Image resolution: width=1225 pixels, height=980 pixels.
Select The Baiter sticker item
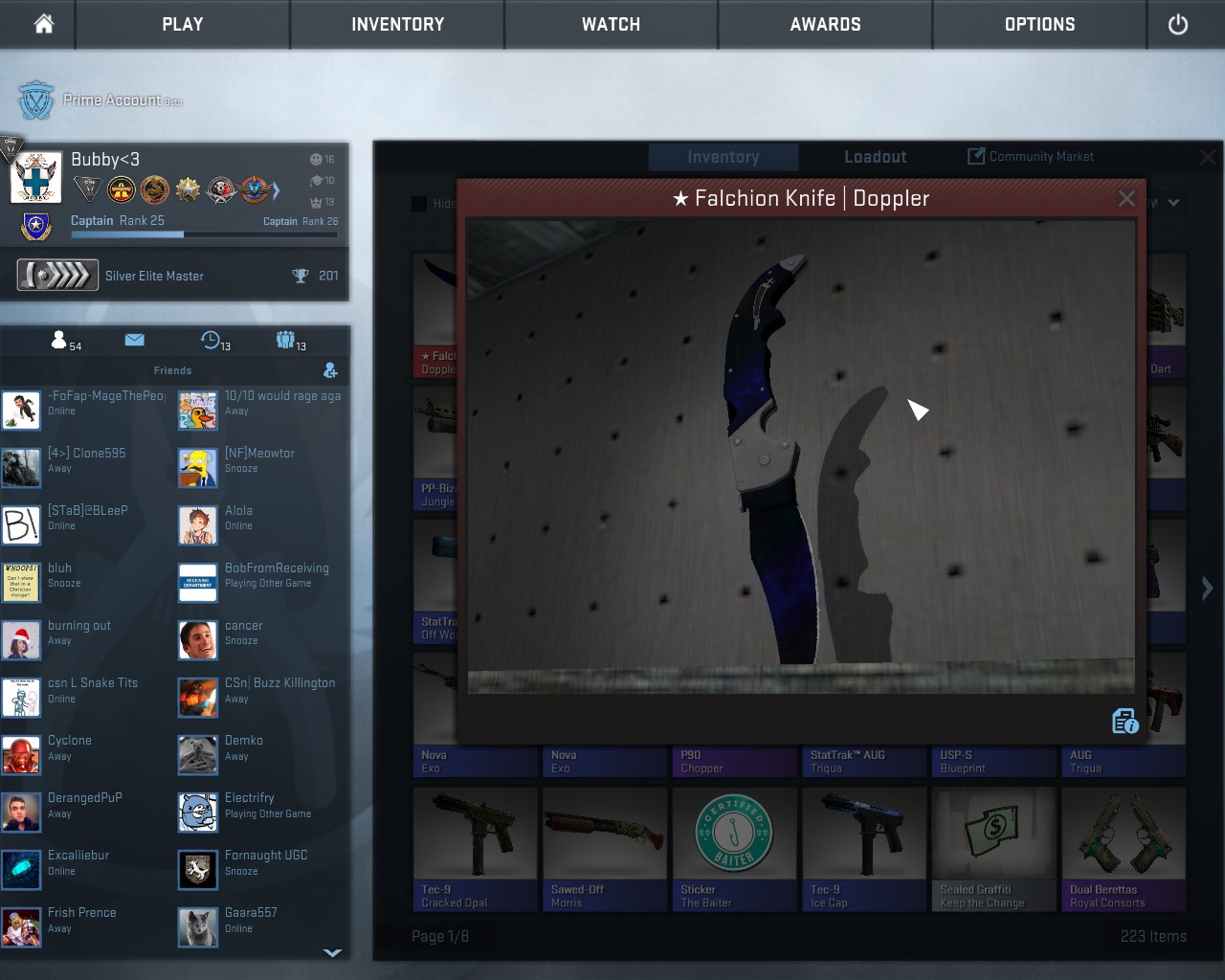tap(734, 849)
